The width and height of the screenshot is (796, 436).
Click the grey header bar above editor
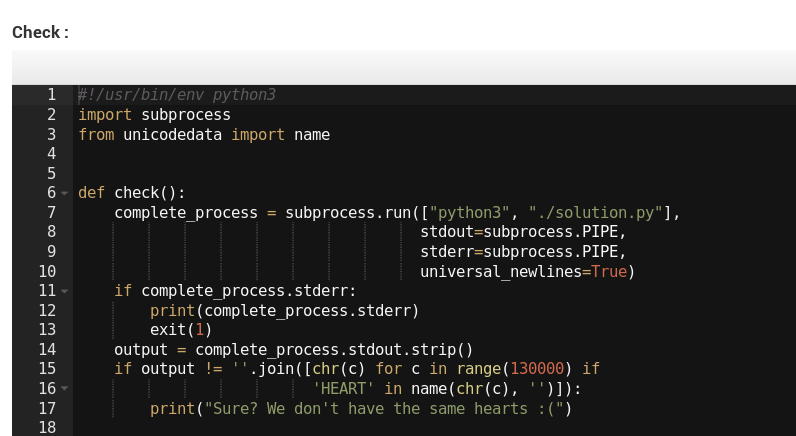404,67
